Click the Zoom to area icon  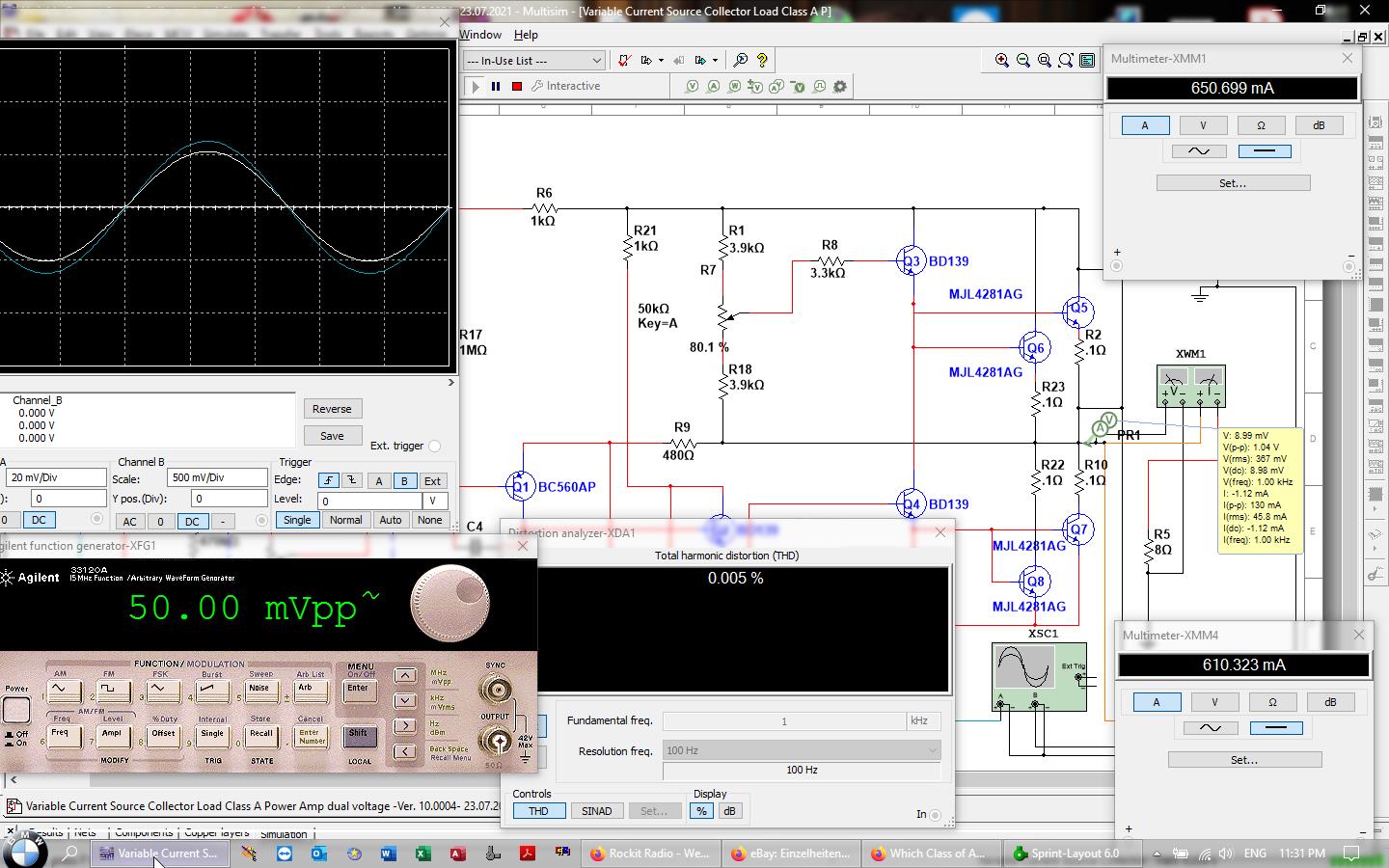(x=1045, y=60)
